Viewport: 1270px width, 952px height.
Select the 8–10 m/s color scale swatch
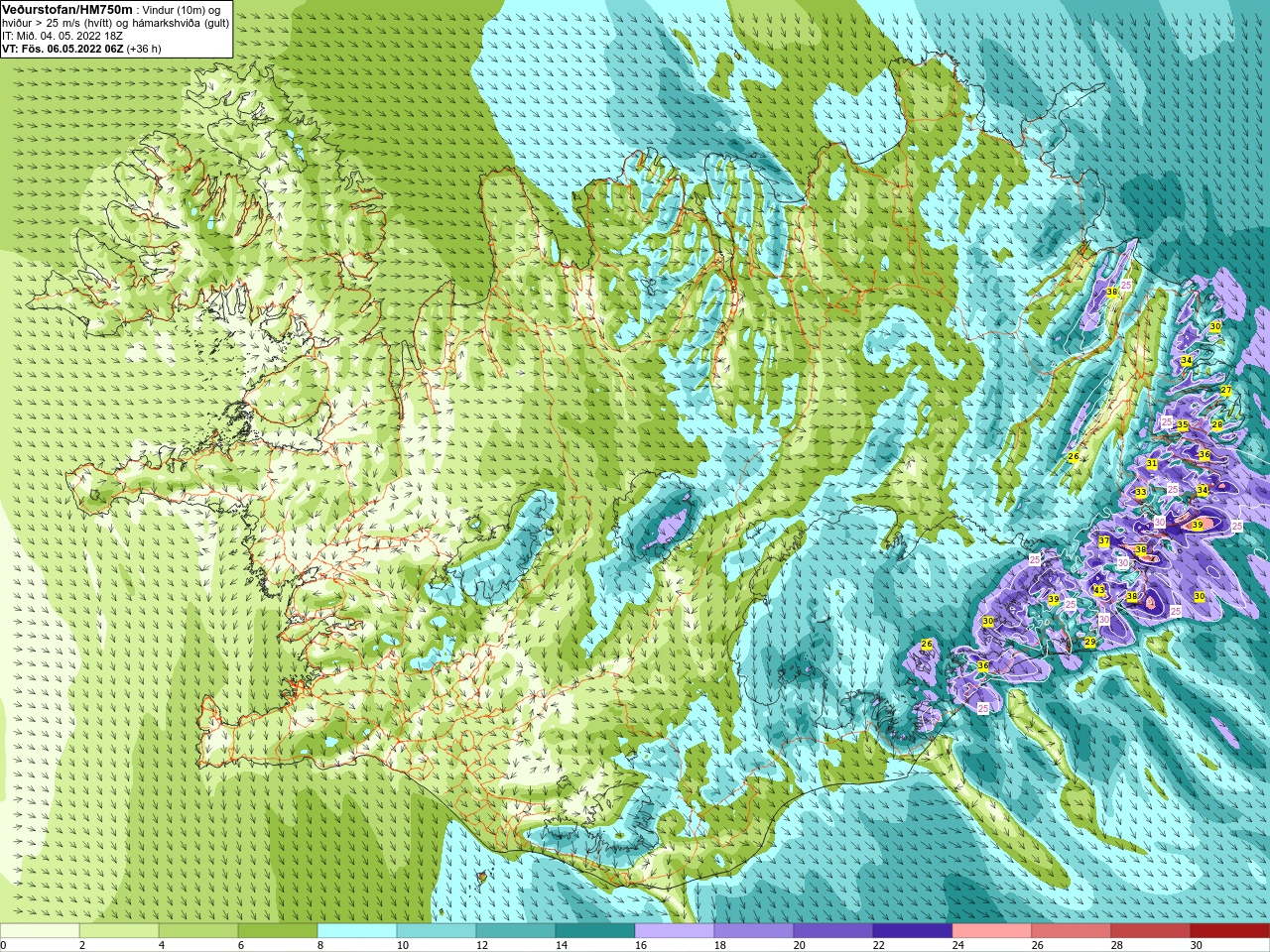click(357, 931)
